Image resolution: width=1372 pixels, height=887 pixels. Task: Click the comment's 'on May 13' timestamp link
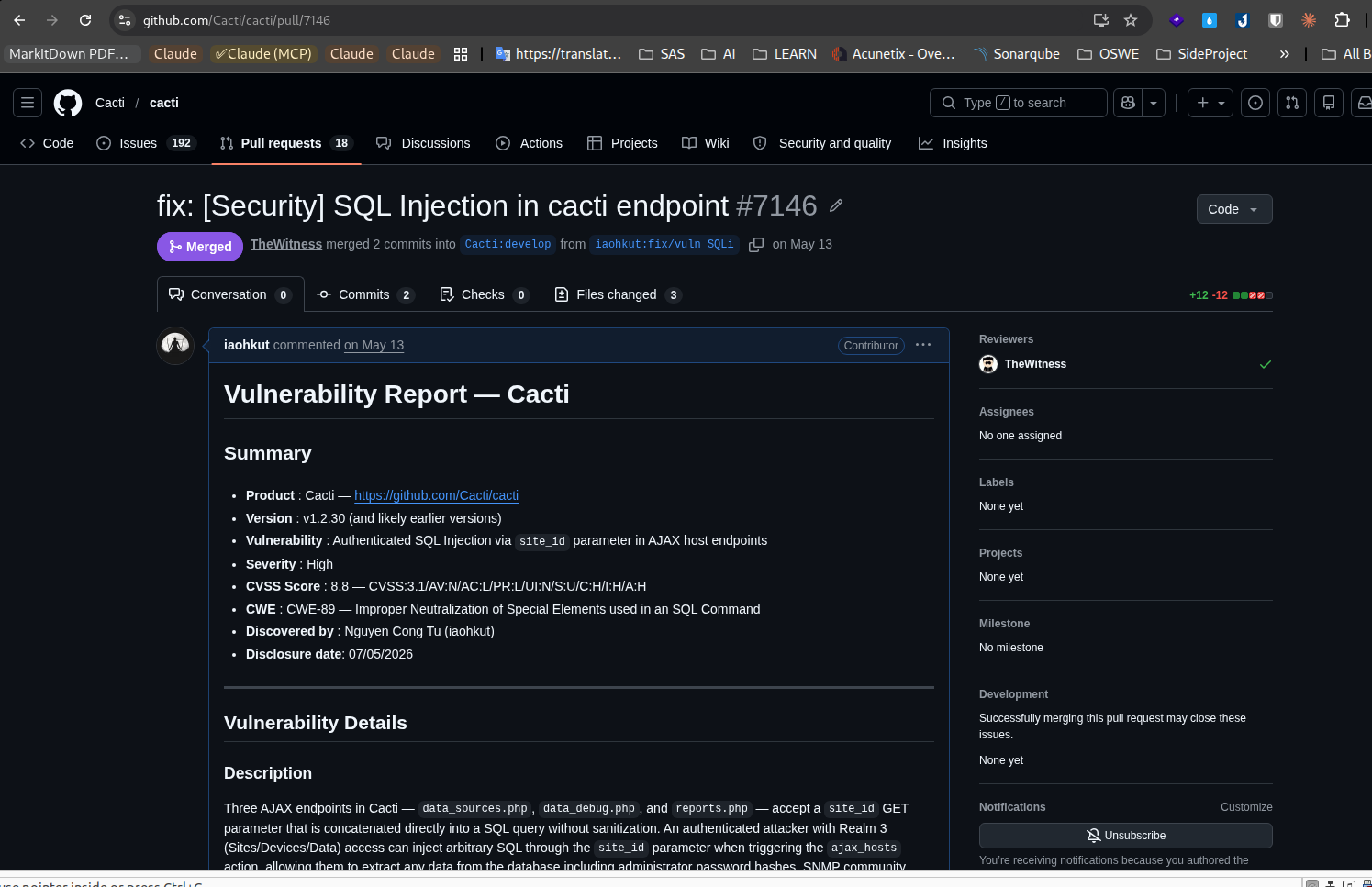(374, 345)
